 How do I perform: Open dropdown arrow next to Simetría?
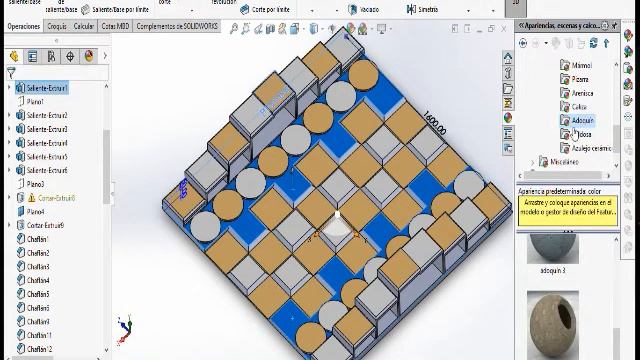(468, 10)
